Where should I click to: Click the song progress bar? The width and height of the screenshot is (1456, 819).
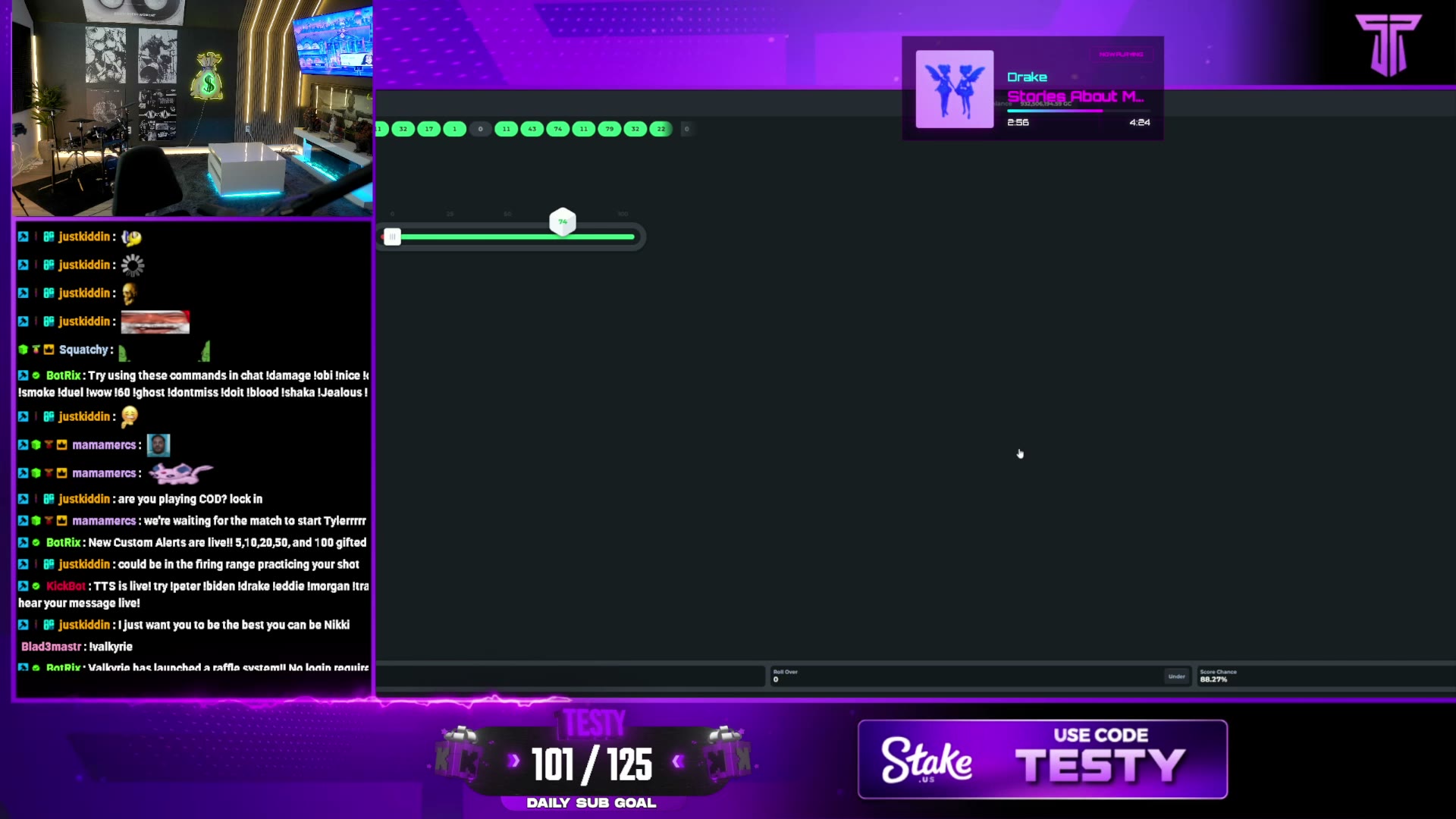click(1078, 111)
